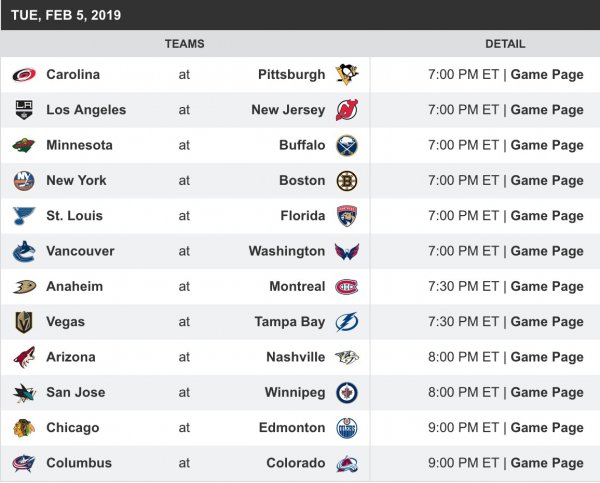Click the Boston Bruins logo icon
Viewport: 600px width, 483px height.
pos(346,181)
